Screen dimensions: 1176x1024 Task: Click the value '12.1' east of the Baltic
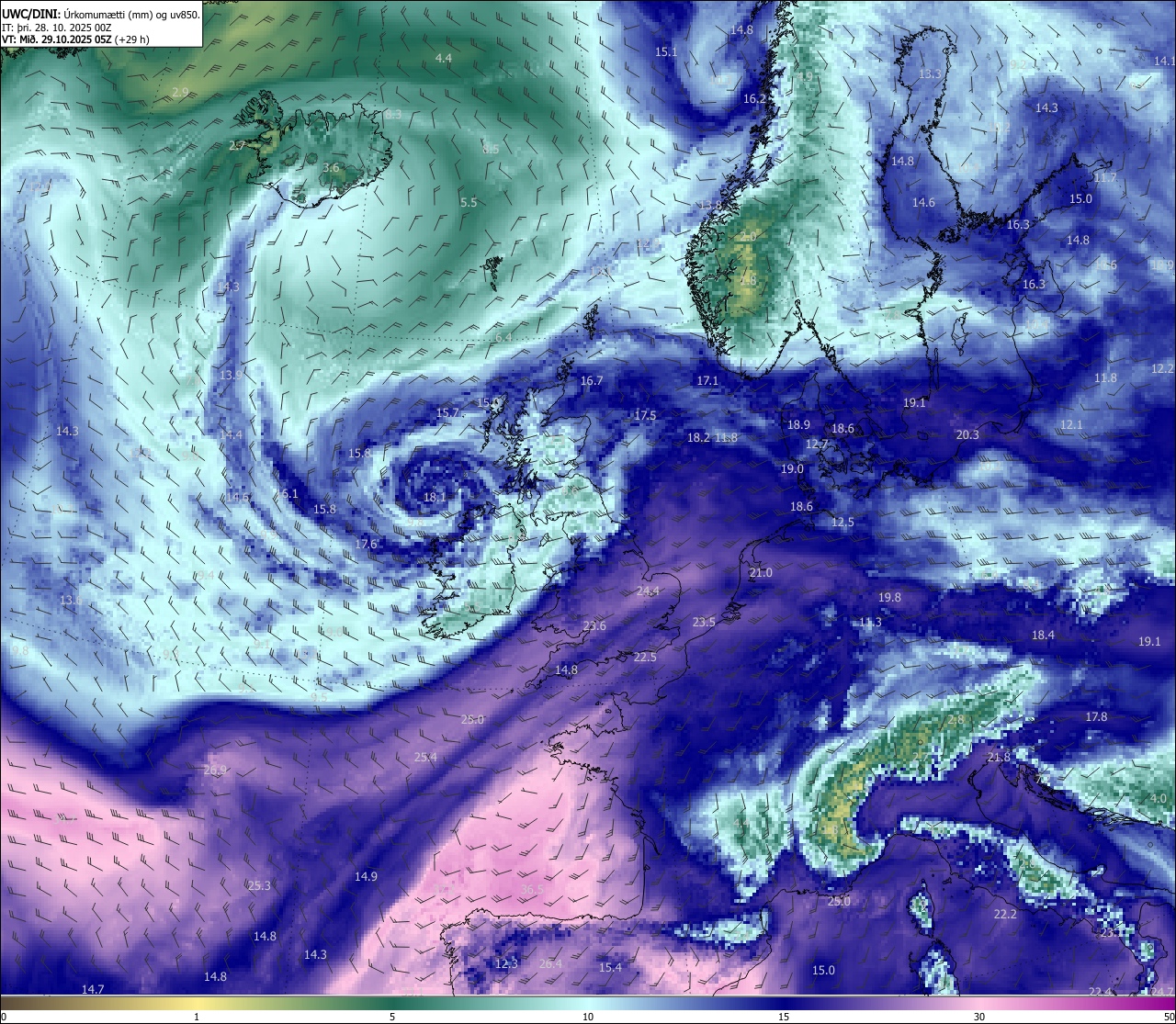tap(1071, 424)
